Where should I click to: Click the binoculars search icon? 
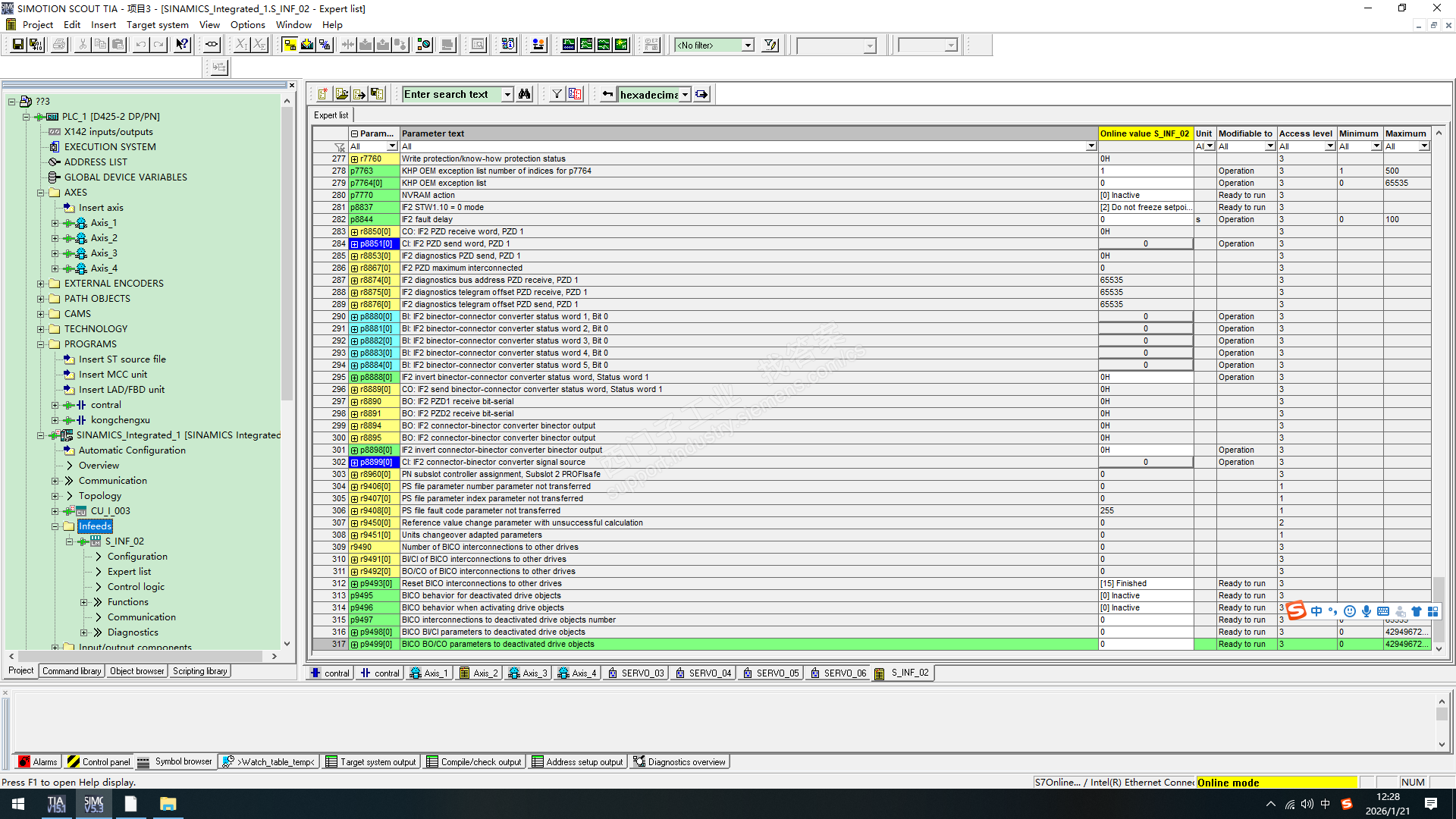tap(525, 94)
